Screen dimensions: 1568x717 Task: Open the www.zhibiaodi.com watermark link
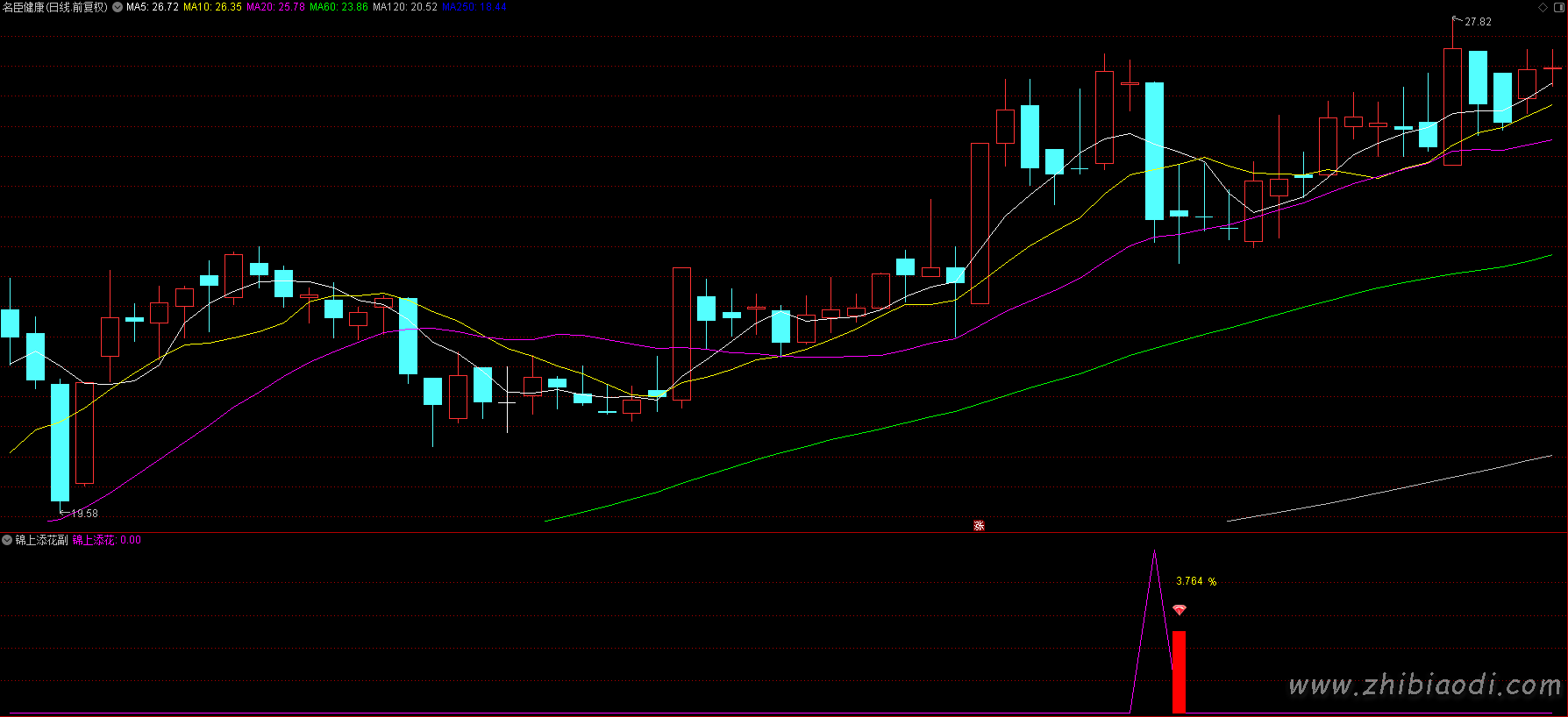[1424, 685]
